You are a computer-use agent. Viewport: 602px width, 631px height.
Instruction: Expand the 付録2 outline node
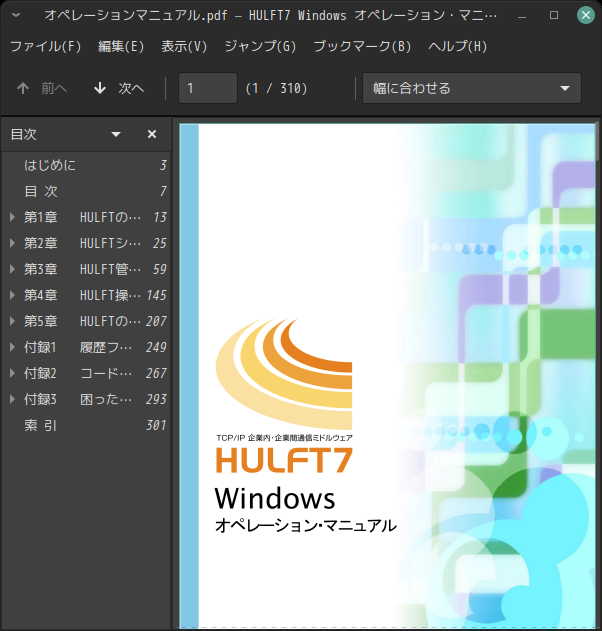click(12, 373)
